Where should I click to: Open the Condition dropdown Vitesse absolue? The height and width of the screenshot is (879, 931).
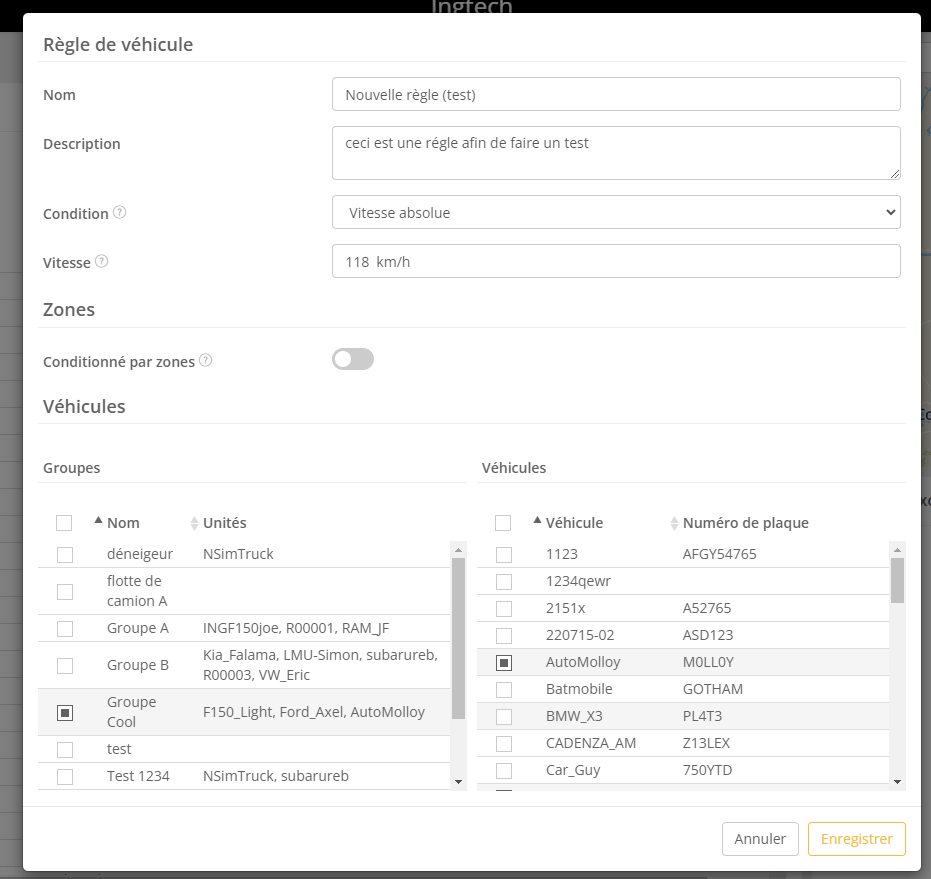616,212
